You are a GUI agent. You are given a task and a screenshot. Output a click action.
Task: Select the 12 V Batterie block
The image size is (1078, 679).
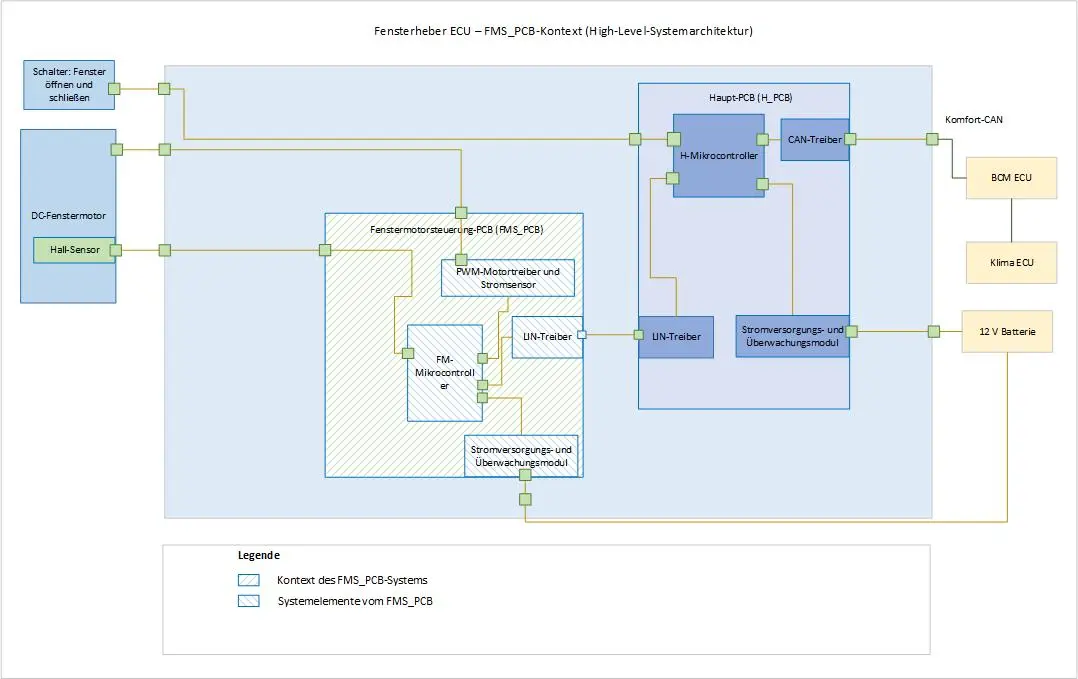1006,331
